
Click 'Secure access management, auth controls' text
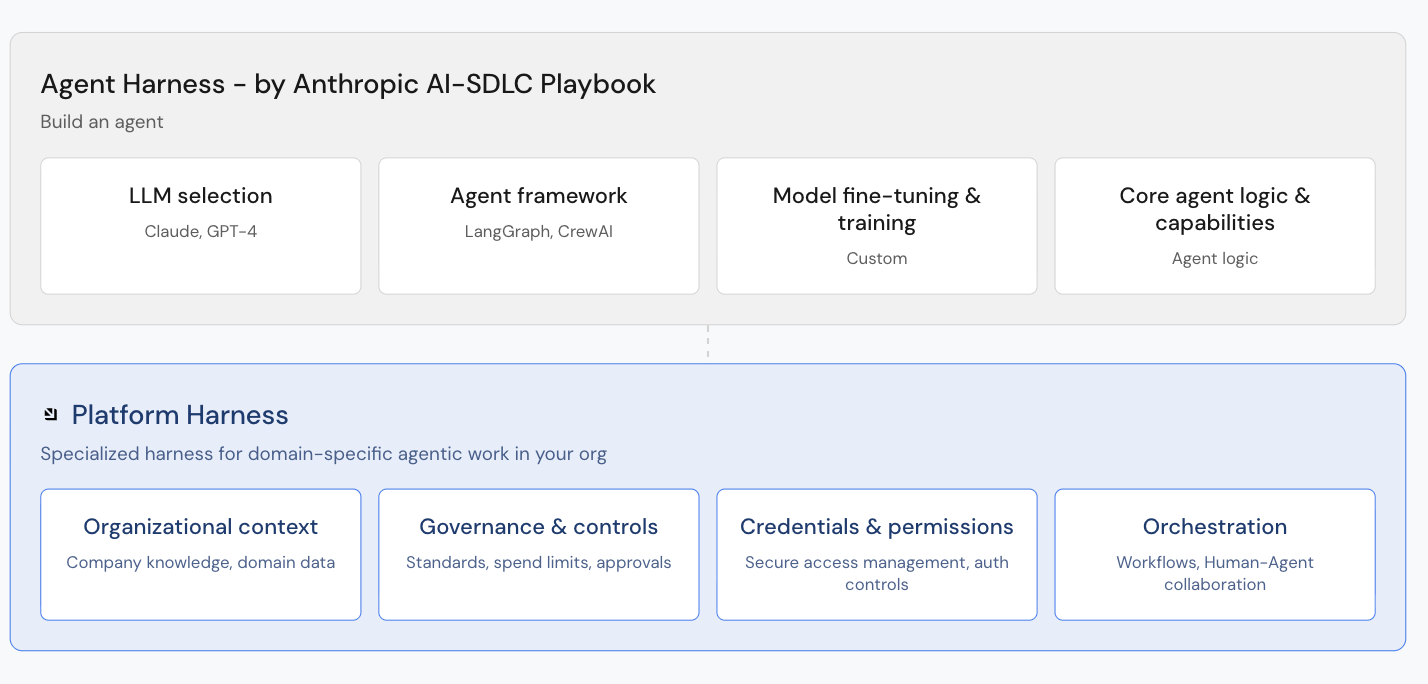click(x=877, y=573)
